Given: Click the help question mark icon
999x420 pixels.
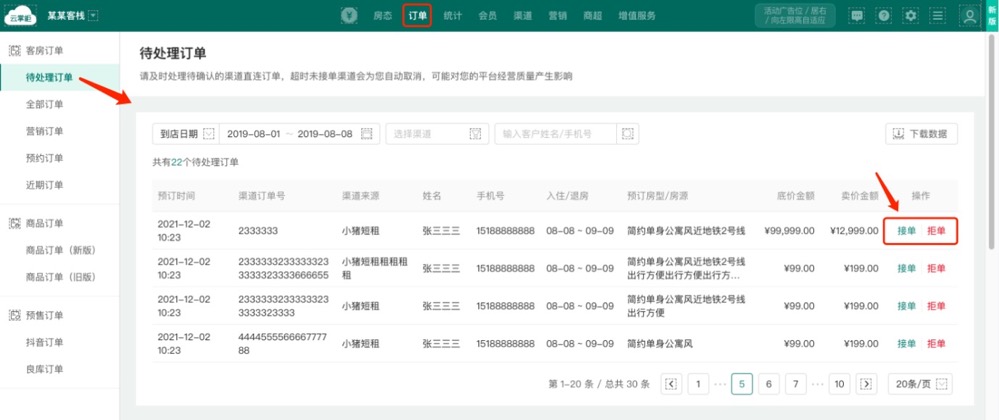Looking at the screenshot, I should tap(883, 16).
